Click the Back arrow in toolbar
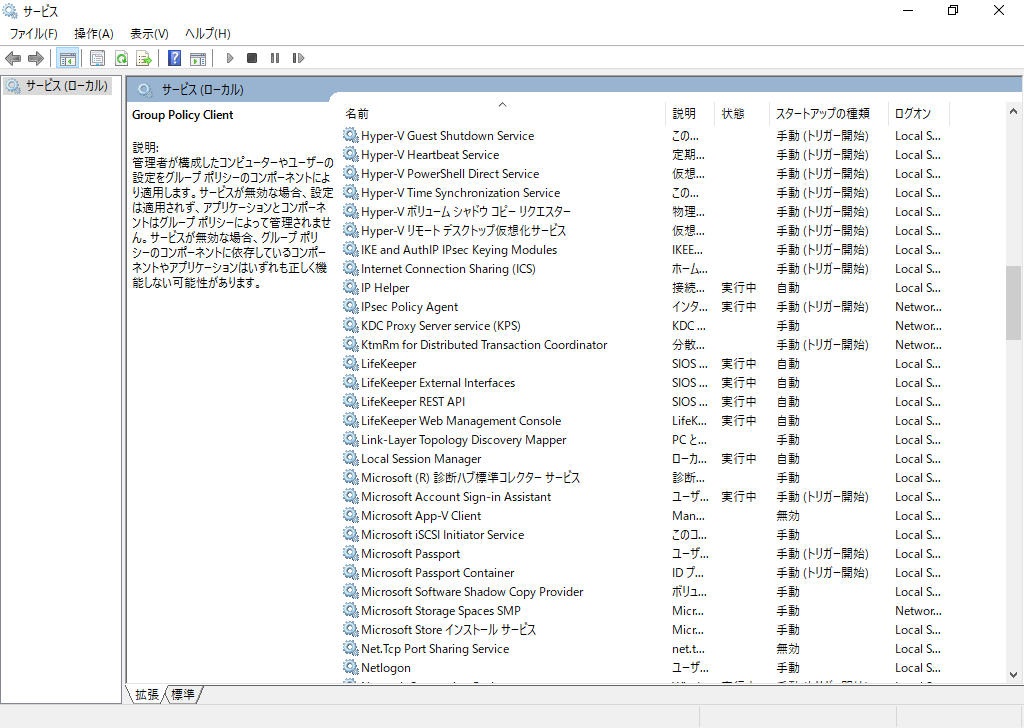This screenshot has width=1024, height=728. point(13,58)
